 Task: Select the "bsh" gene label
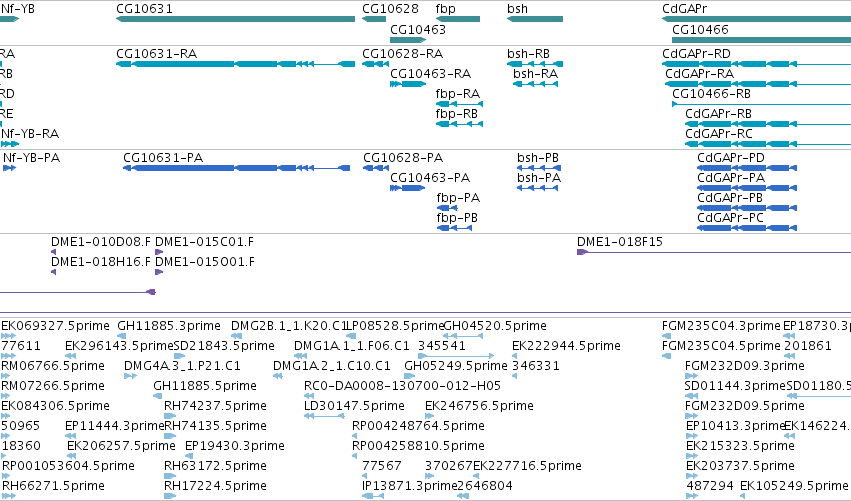517,9
